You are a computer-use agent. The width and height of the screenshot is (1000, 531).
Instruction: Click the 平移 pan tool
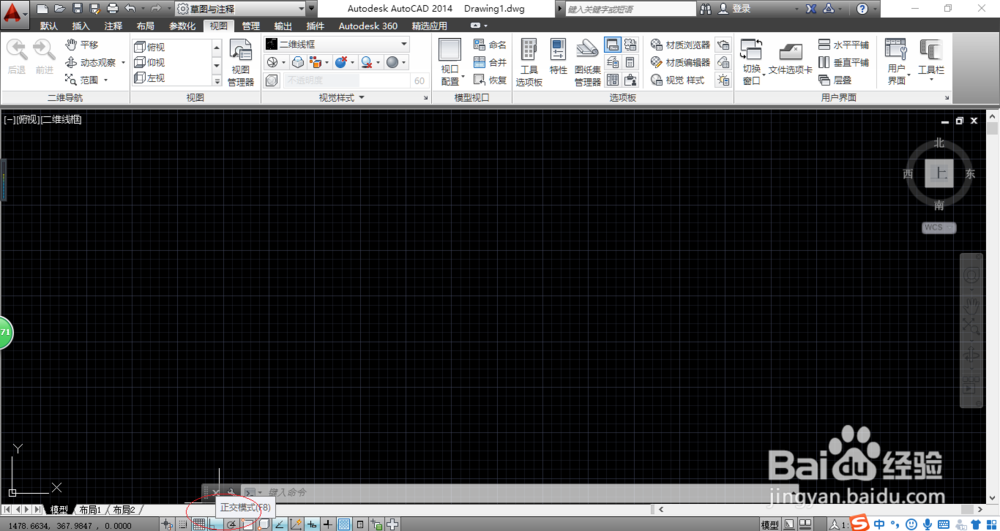(x=82, y=45)
